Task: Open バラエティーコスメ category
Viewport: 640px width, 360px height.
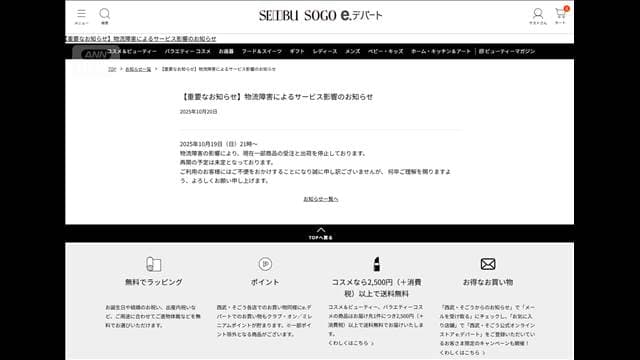Action: [x=188, y=51]
